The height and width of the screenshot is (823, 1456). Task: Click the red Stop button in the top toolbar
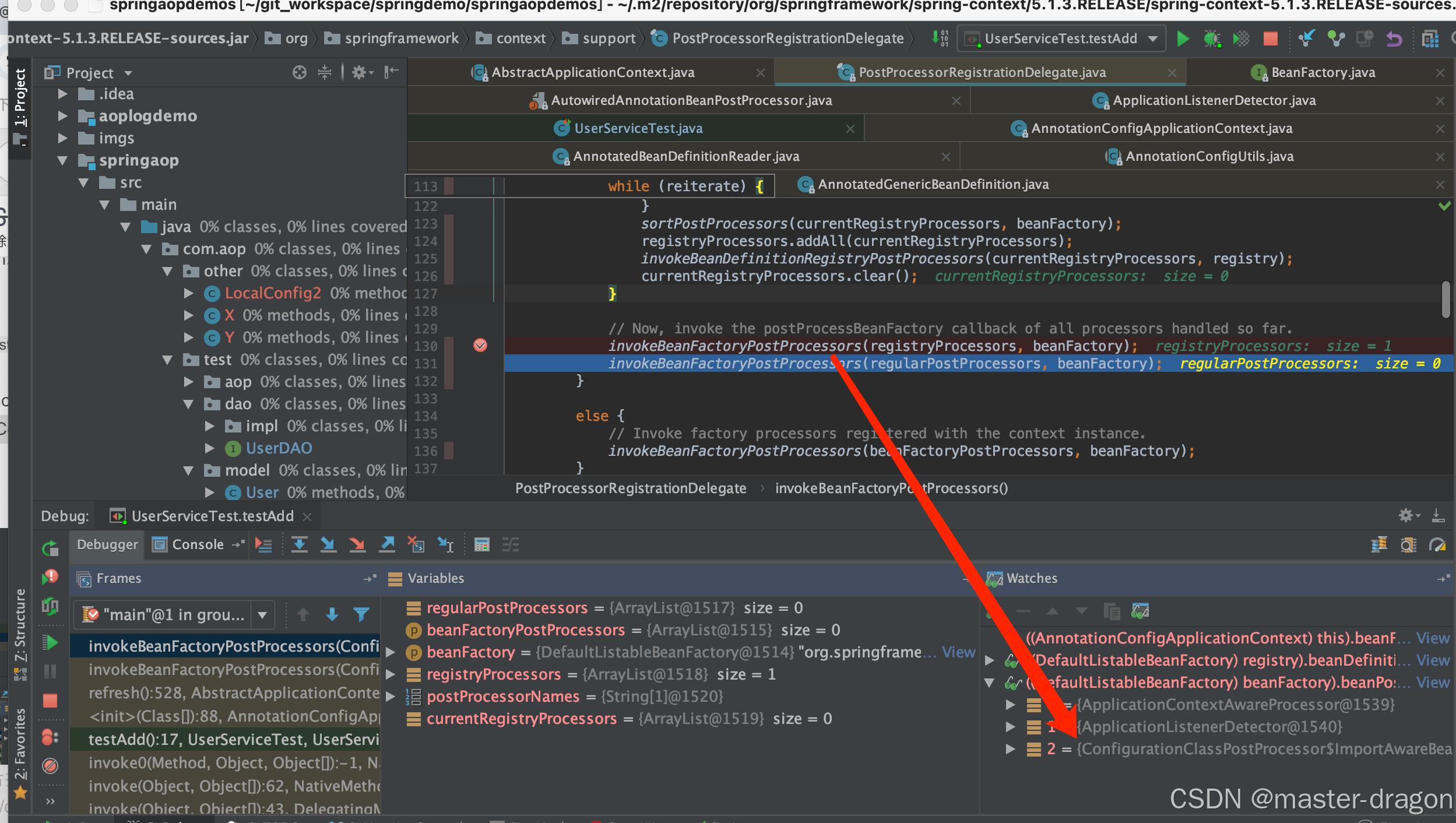click(x=1270, y=39)
